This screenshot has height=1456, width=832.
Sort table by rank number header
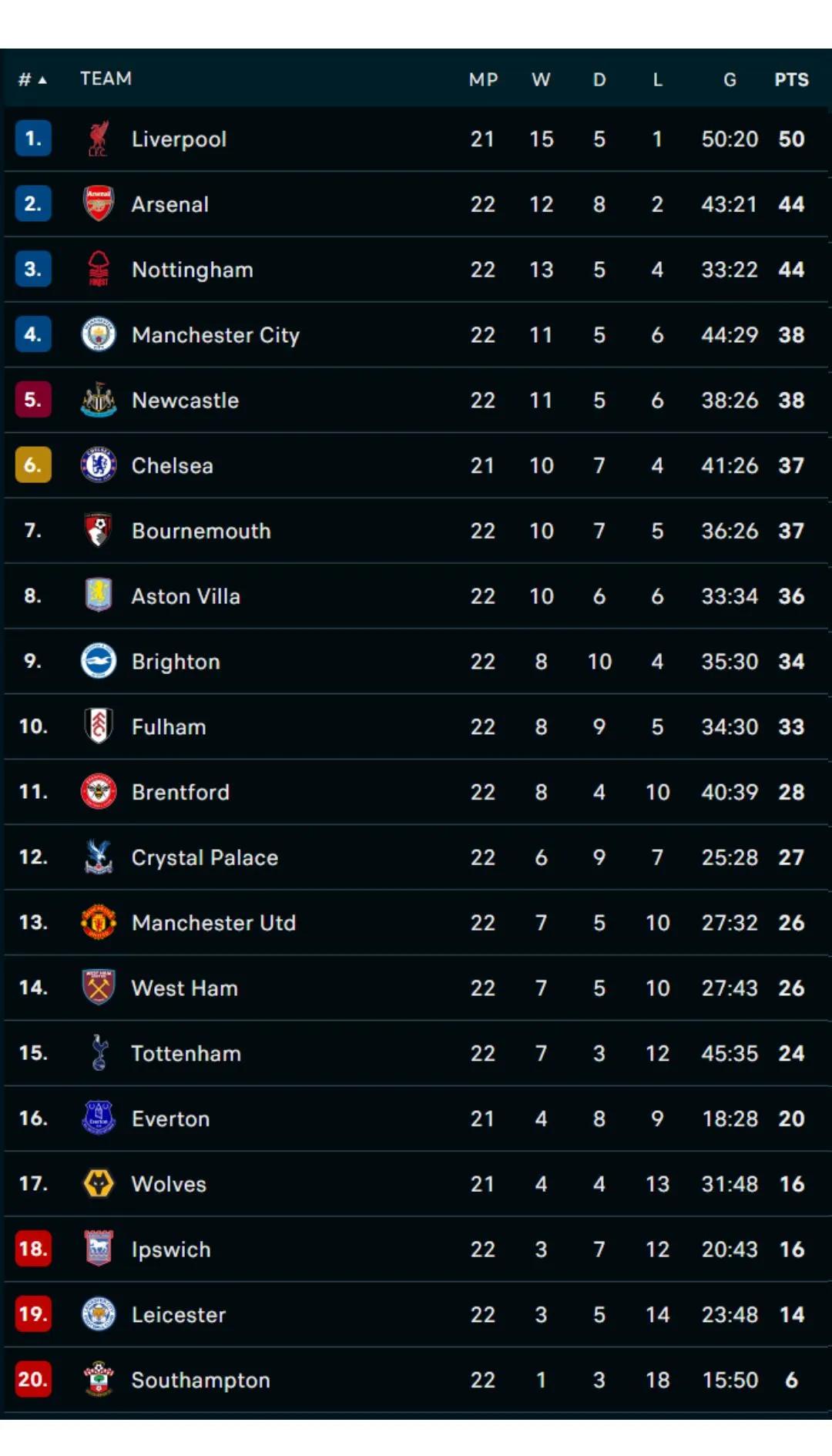32,79
